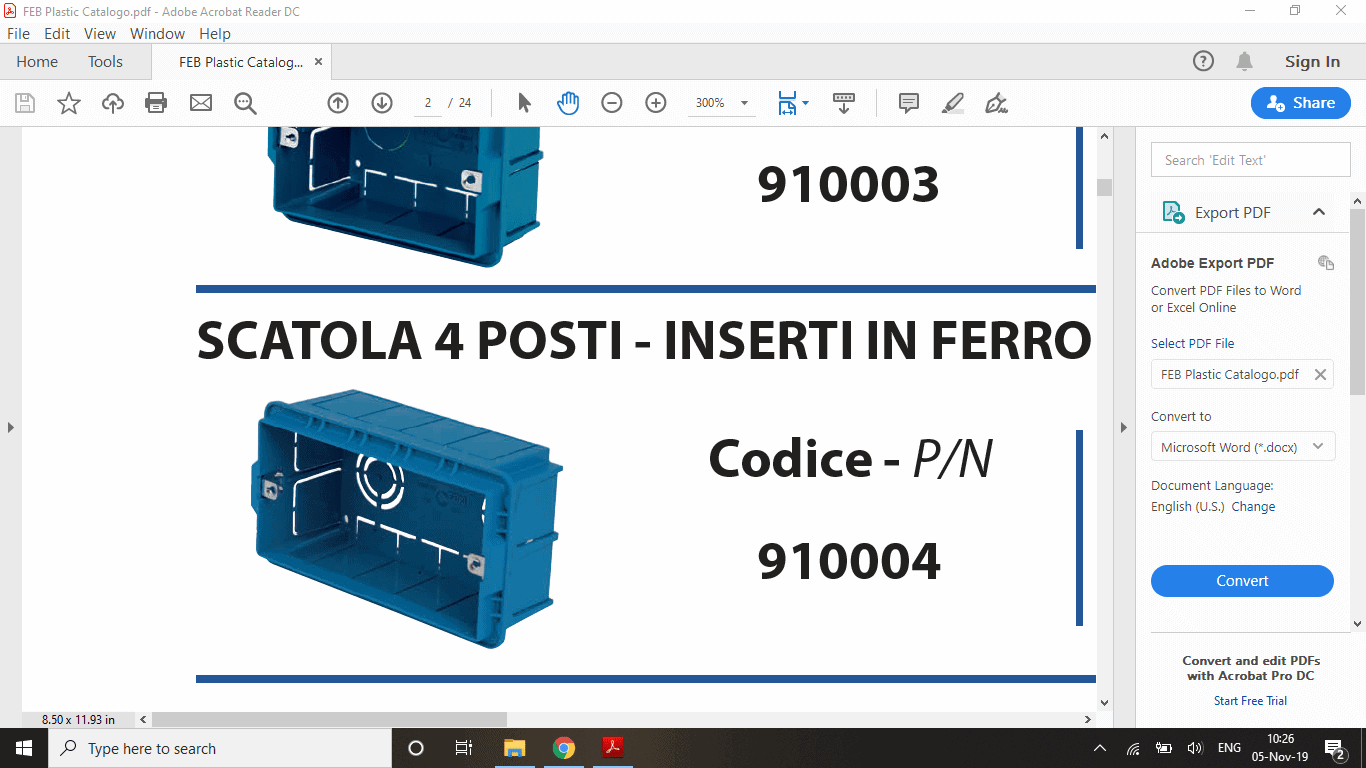Open the View menu

click(x=100, y=34)
